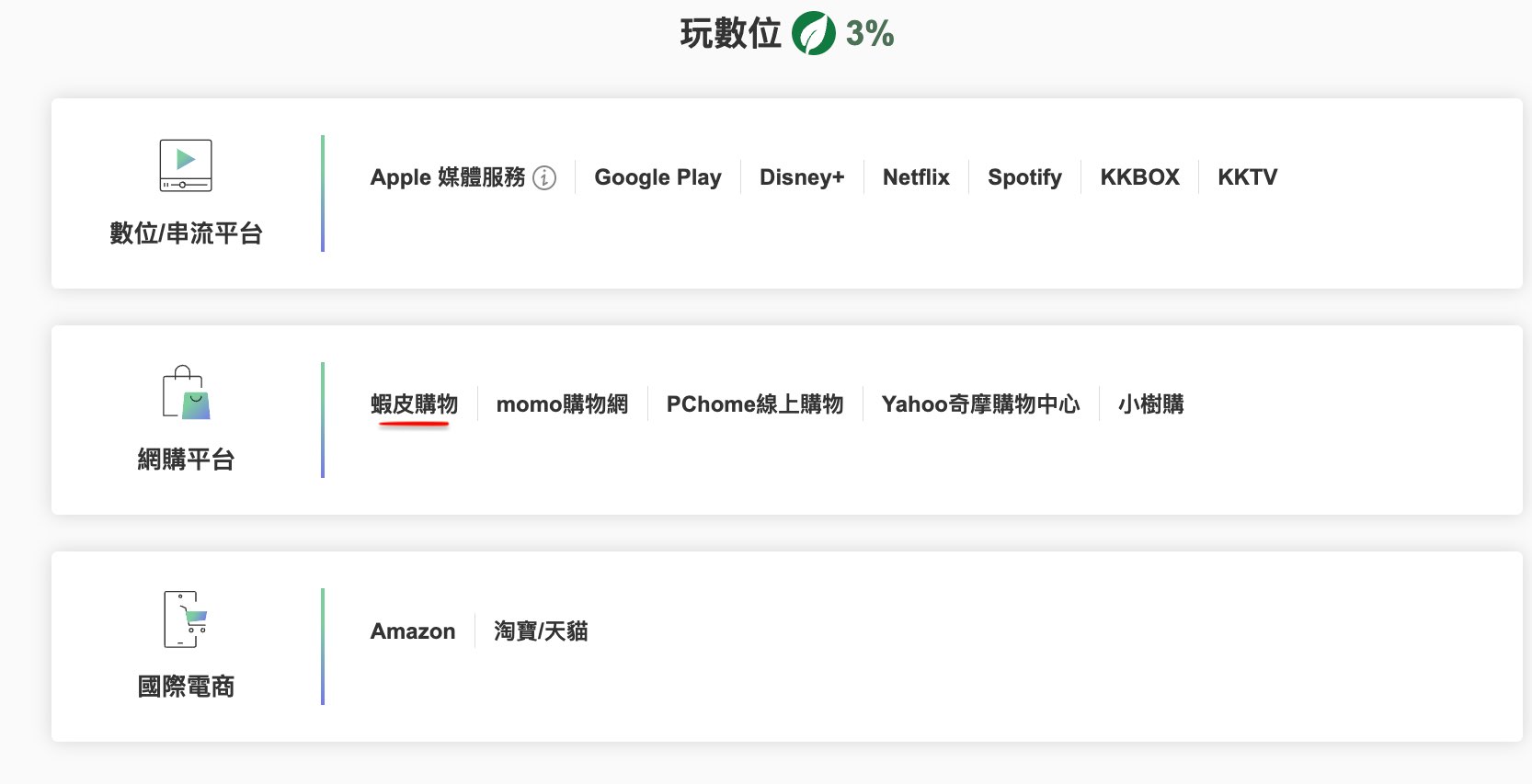
Task: Open the Apple 媒體服務 link
Action: [x=447, y=177]
